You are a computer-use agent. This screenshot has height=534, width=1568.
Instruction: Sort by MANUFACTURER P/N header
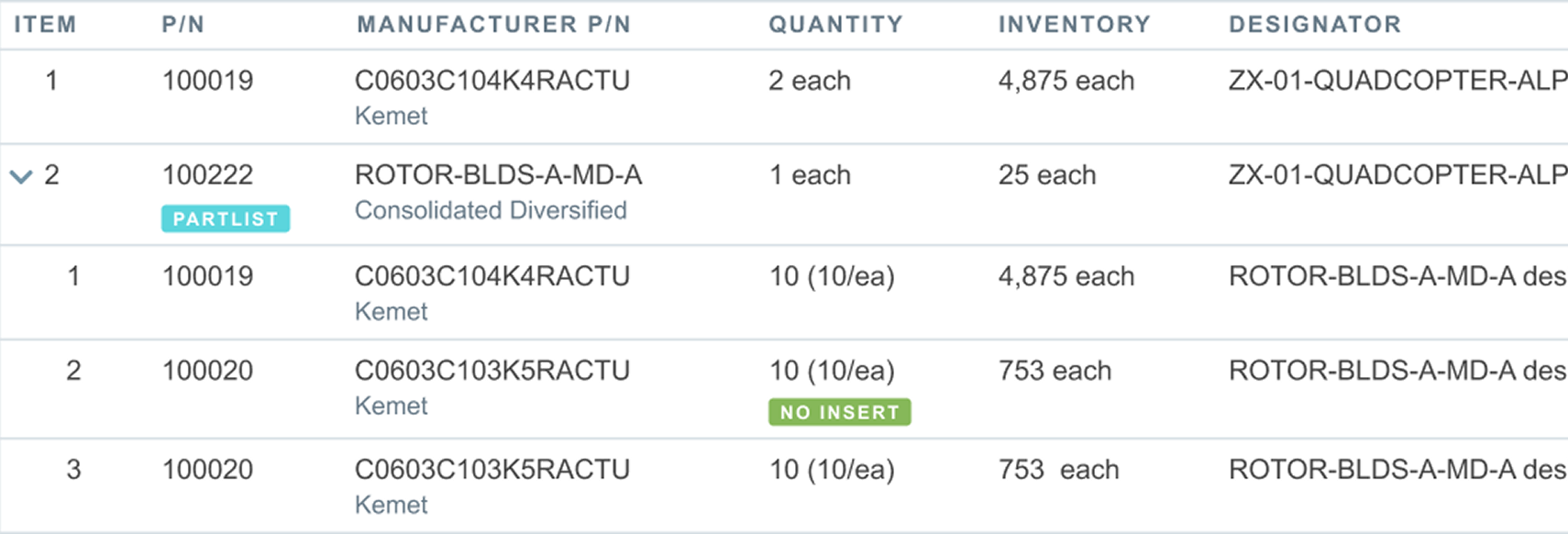pyautogui.click(x=493, y=24)
